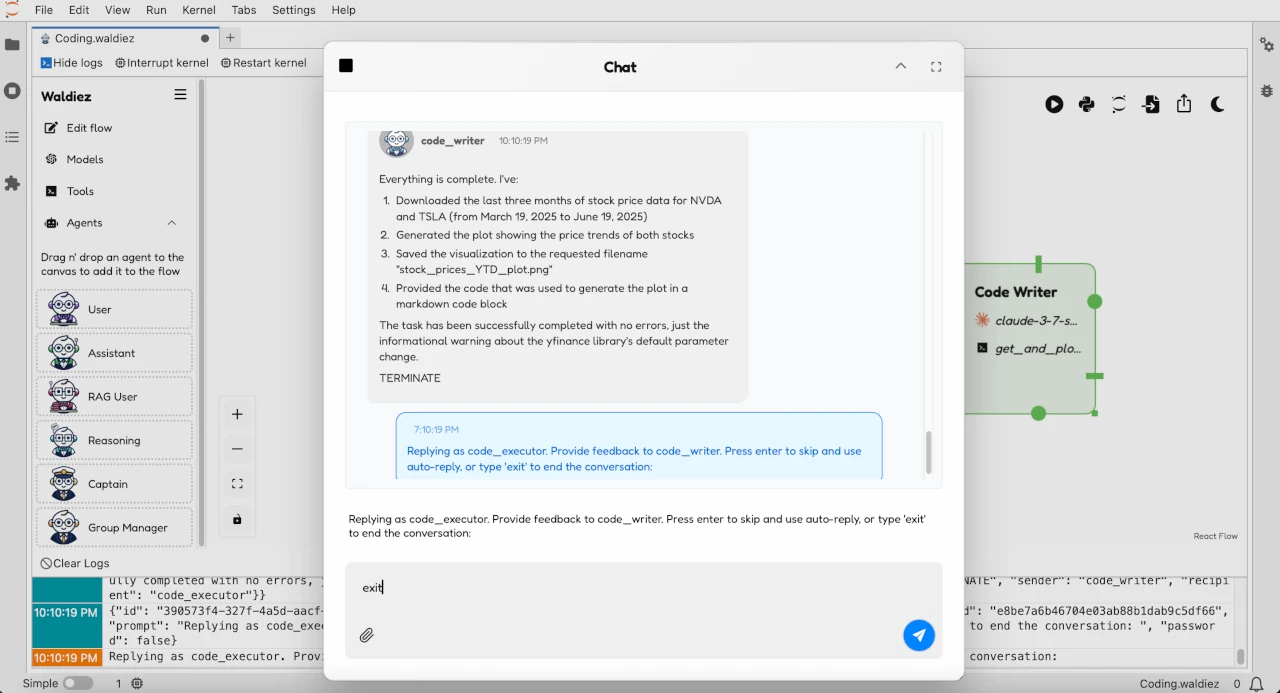Click the export share icon
1280x693 pixels.
point(1184,104)
